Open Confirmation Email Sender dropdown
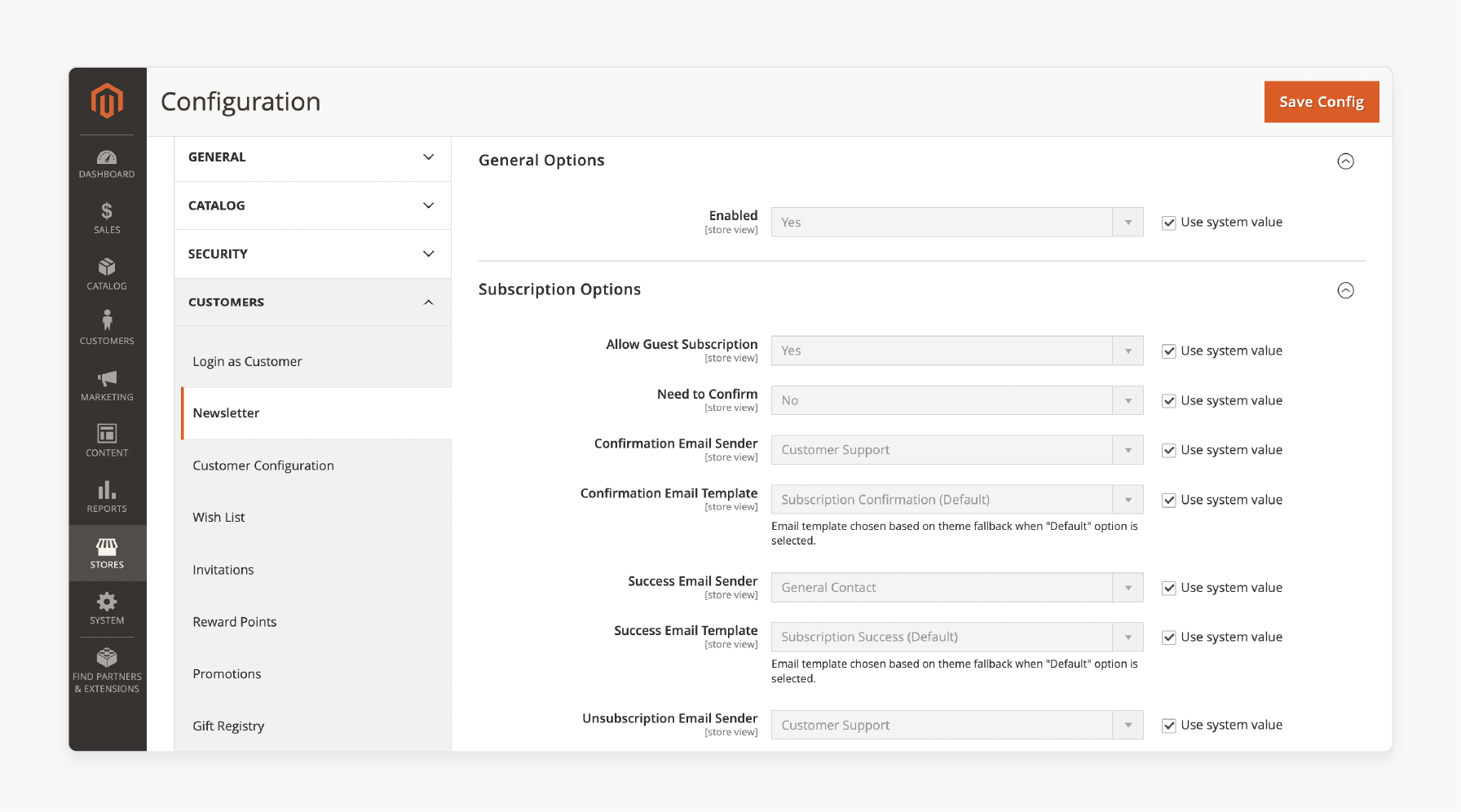Viewport: 1461px width, 812px height. point(957,450)
